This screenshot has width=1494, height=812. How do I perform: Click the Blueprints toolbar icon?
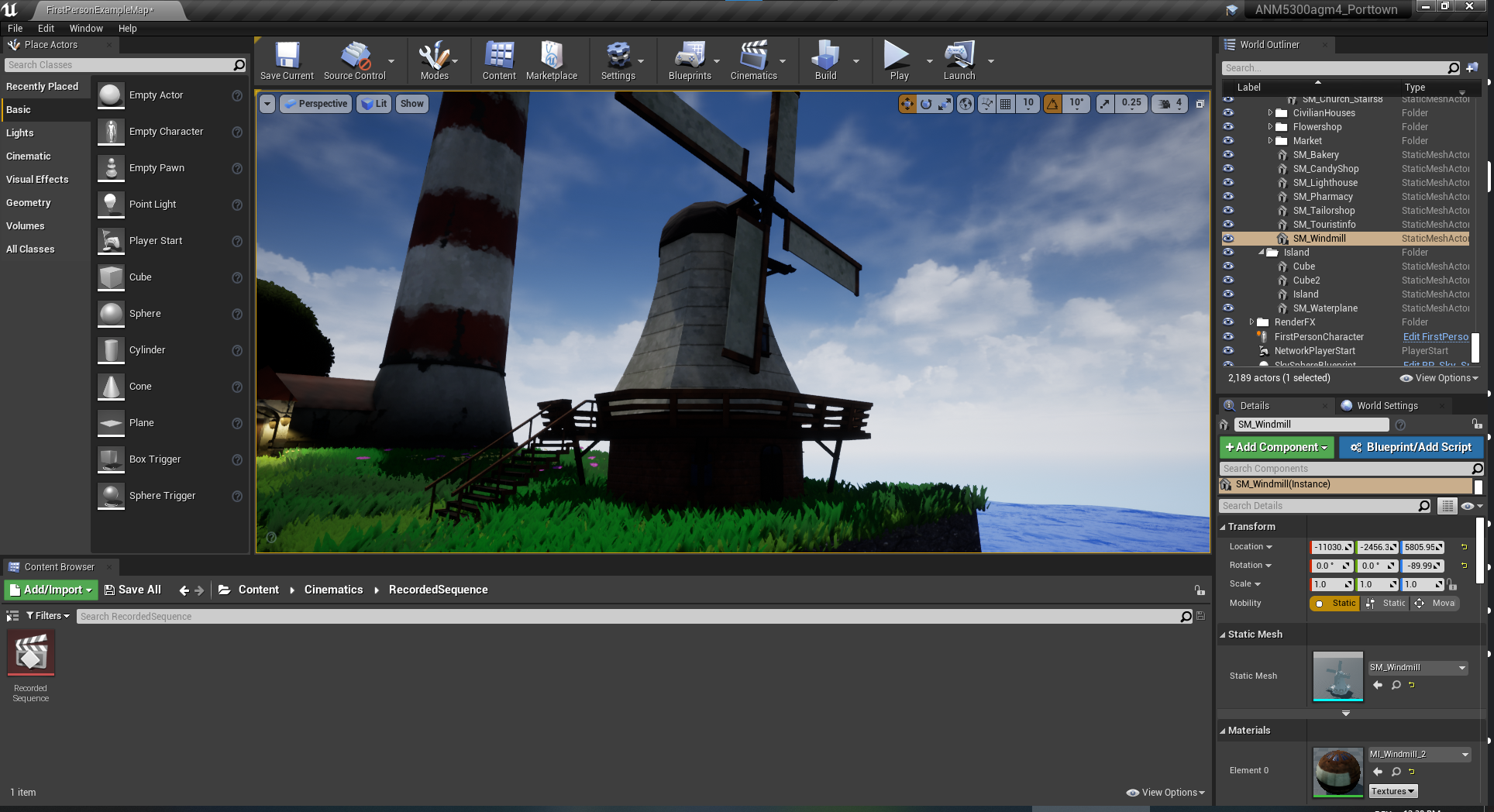(x=690, y=60)
